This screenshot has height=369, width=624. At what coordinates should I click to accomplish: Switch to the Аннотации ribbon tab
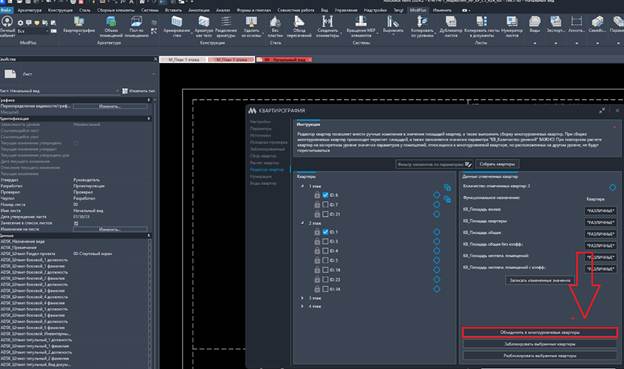coord(199,10)
